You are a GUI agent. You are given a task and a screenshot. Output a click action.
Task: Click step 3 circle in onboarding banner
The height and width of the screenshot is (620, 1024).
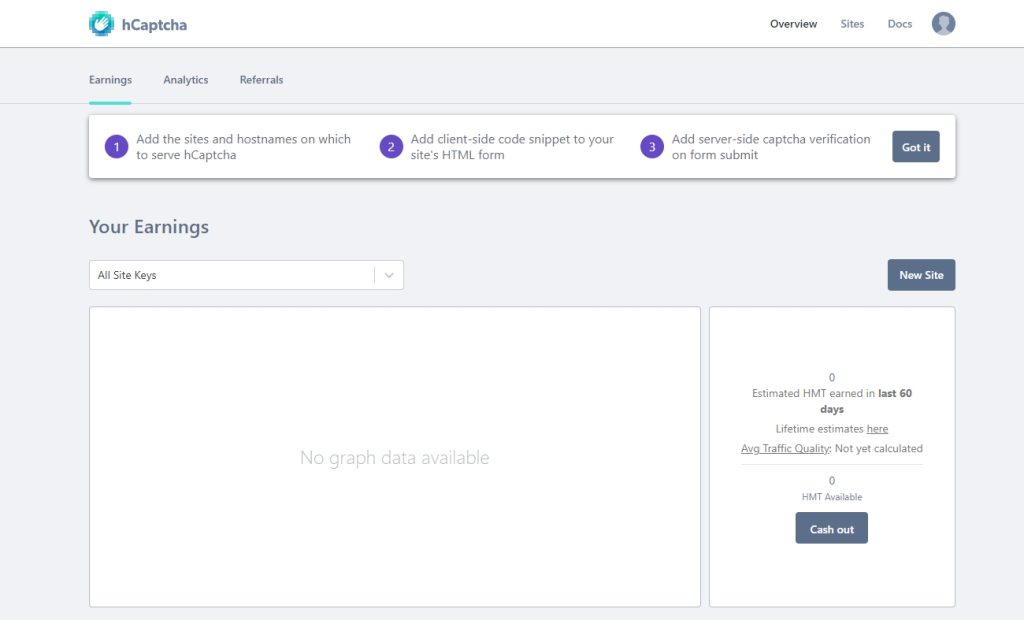point(653,146)
